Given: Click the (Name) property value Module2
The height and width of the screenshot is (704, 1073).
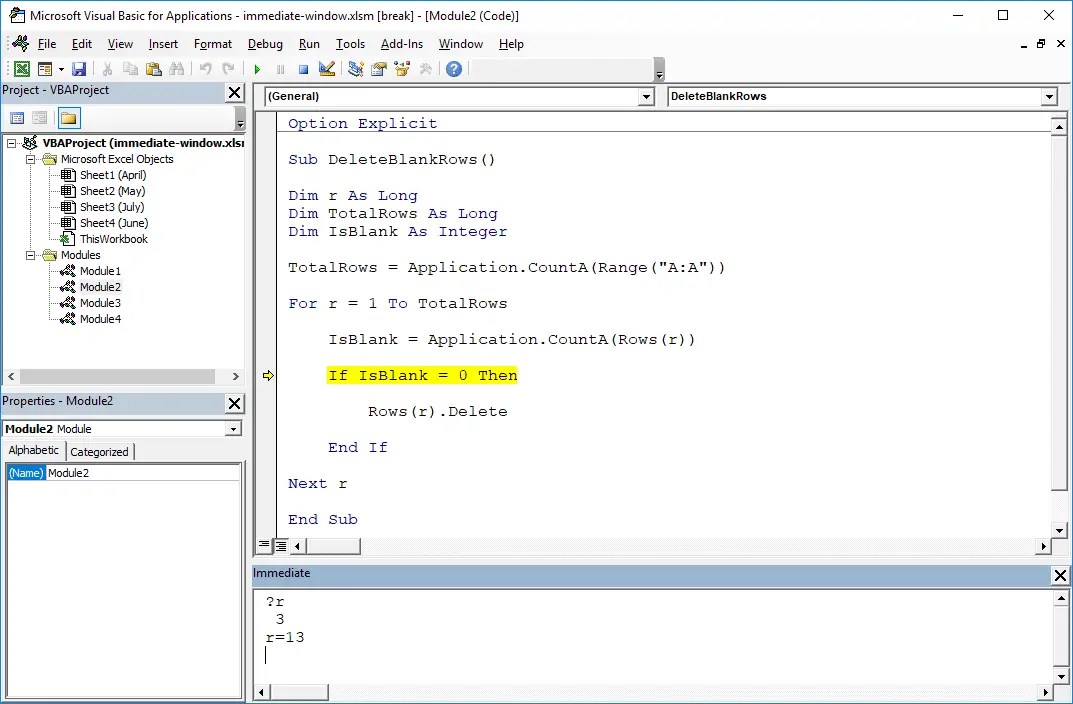Looking at the screenshot, I should 144,473.
